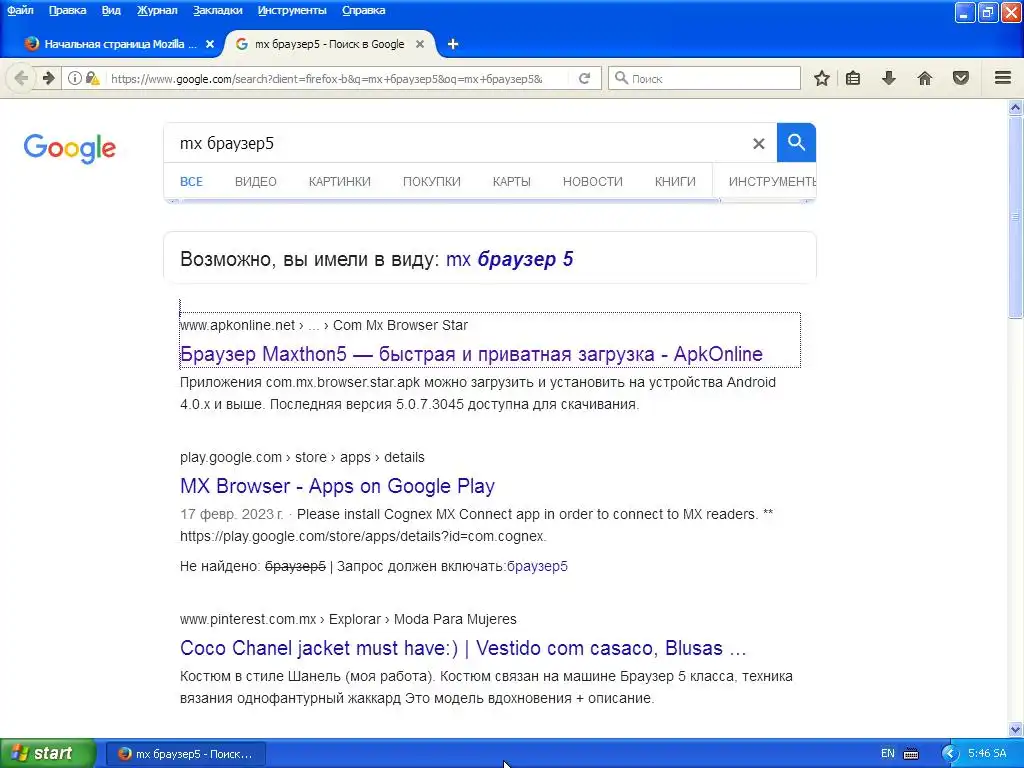This screenshot has width=1024, height=768.
Task: Go forward with the forward arrow button
Action: [48, 78]
